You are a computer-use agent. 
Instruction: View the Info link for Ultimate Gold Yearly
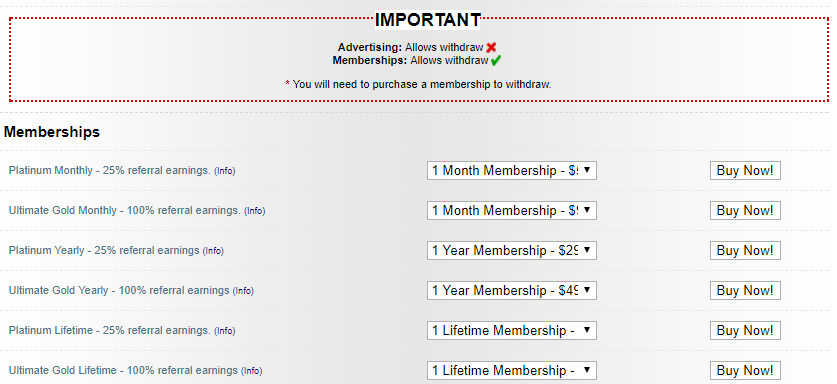pyautogui.click(x=243, y=291)
